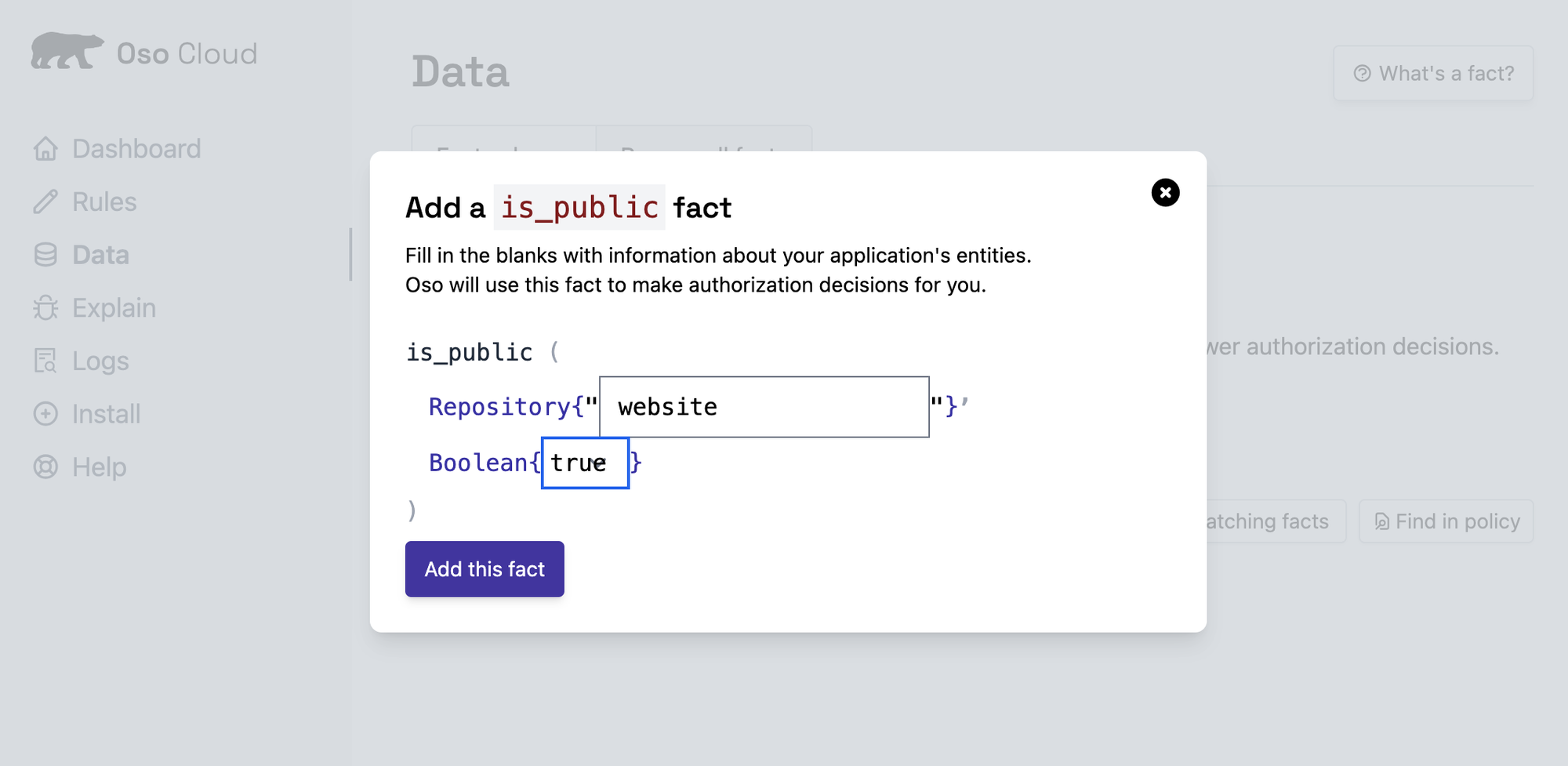Viewport: 1568px width, 766px height.
Task: Open the What's a fact? help
Action: coord(1433,74)
